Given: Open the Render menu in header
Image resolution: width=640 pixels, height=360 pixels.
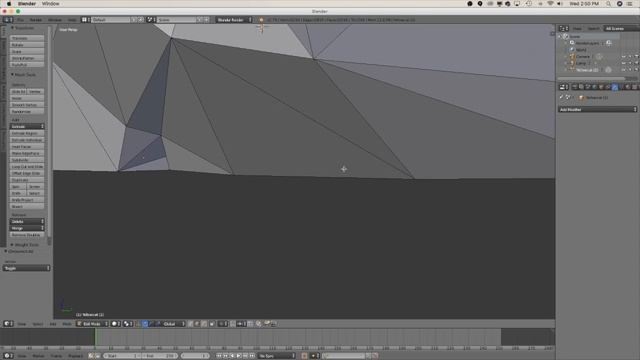Looking at the screenshot, I should (36, 20).
